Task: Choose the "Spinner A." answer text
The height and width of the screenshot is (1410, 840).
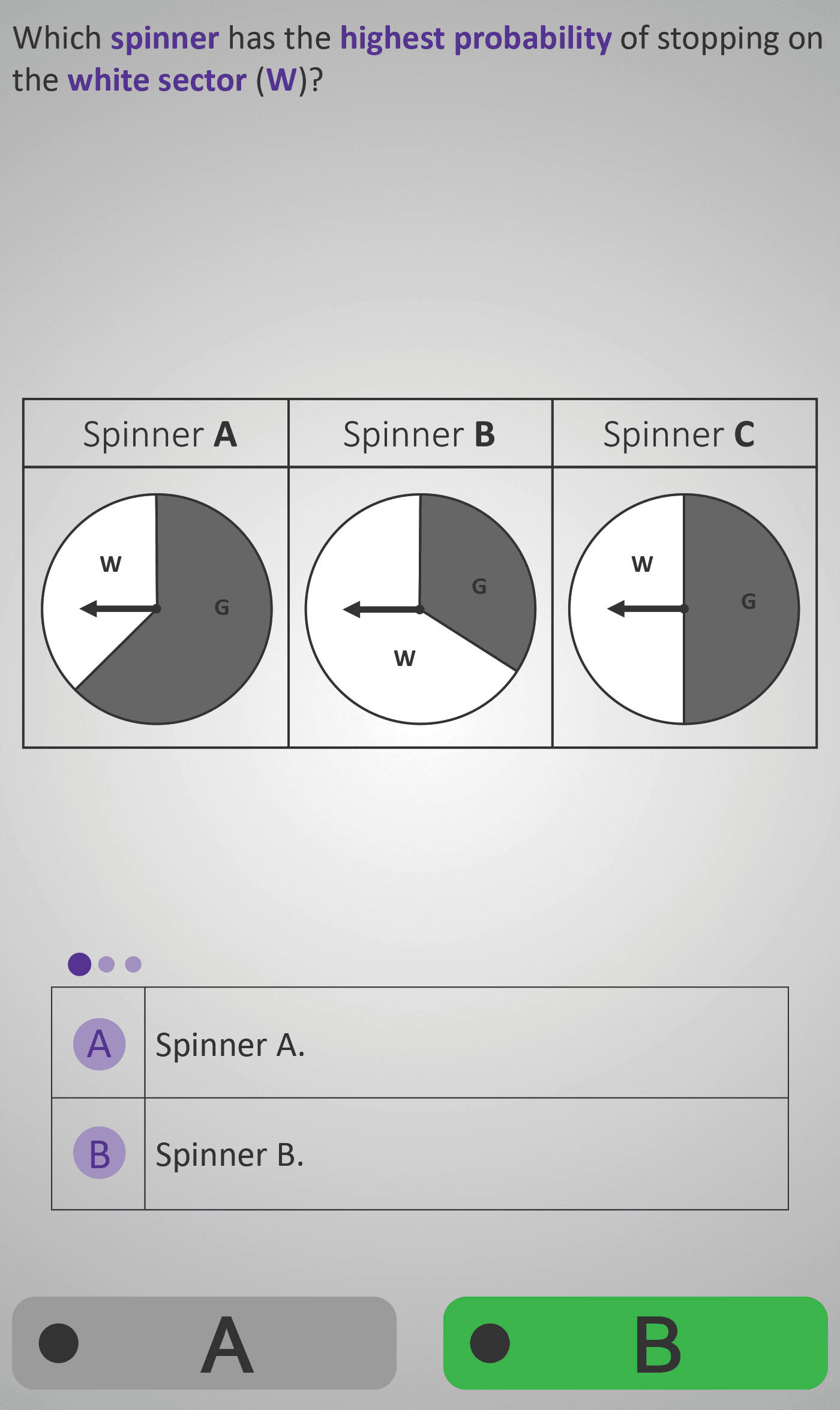Action: tap(230, 1045)
